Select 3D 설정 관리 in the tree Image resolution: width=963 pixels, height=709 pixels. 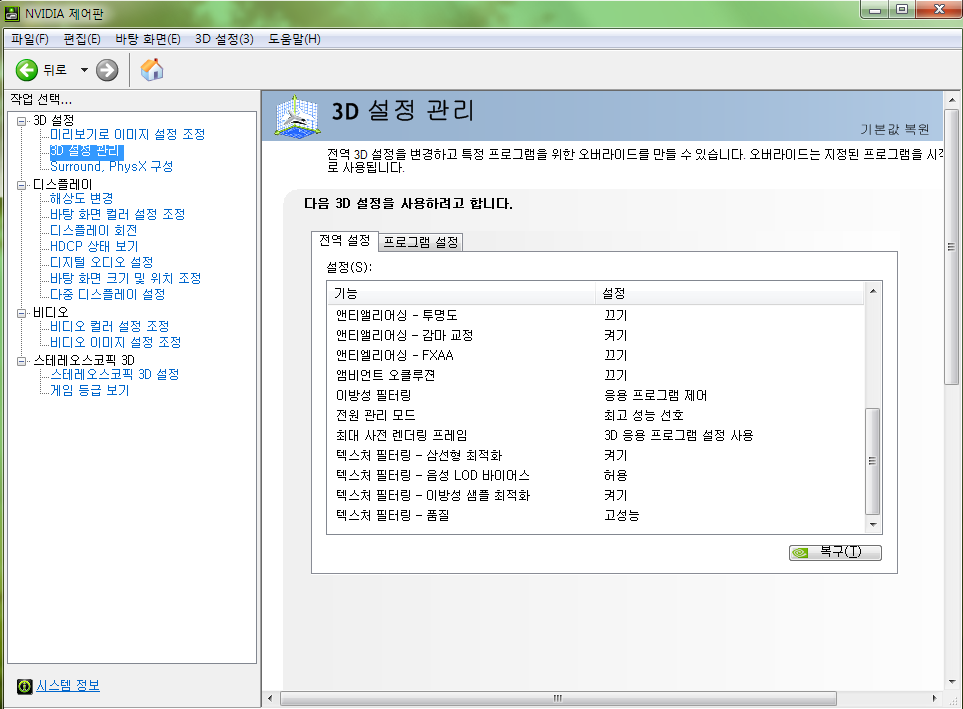(x=86, y=151)
